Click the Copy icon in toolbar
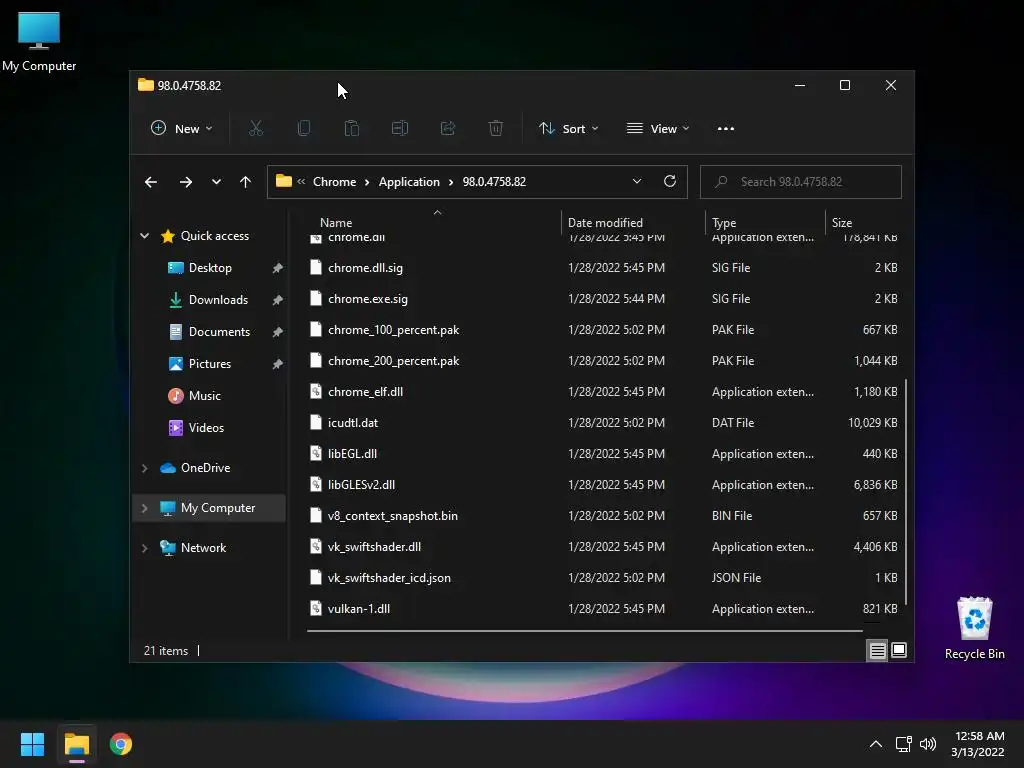 (304, 129)
